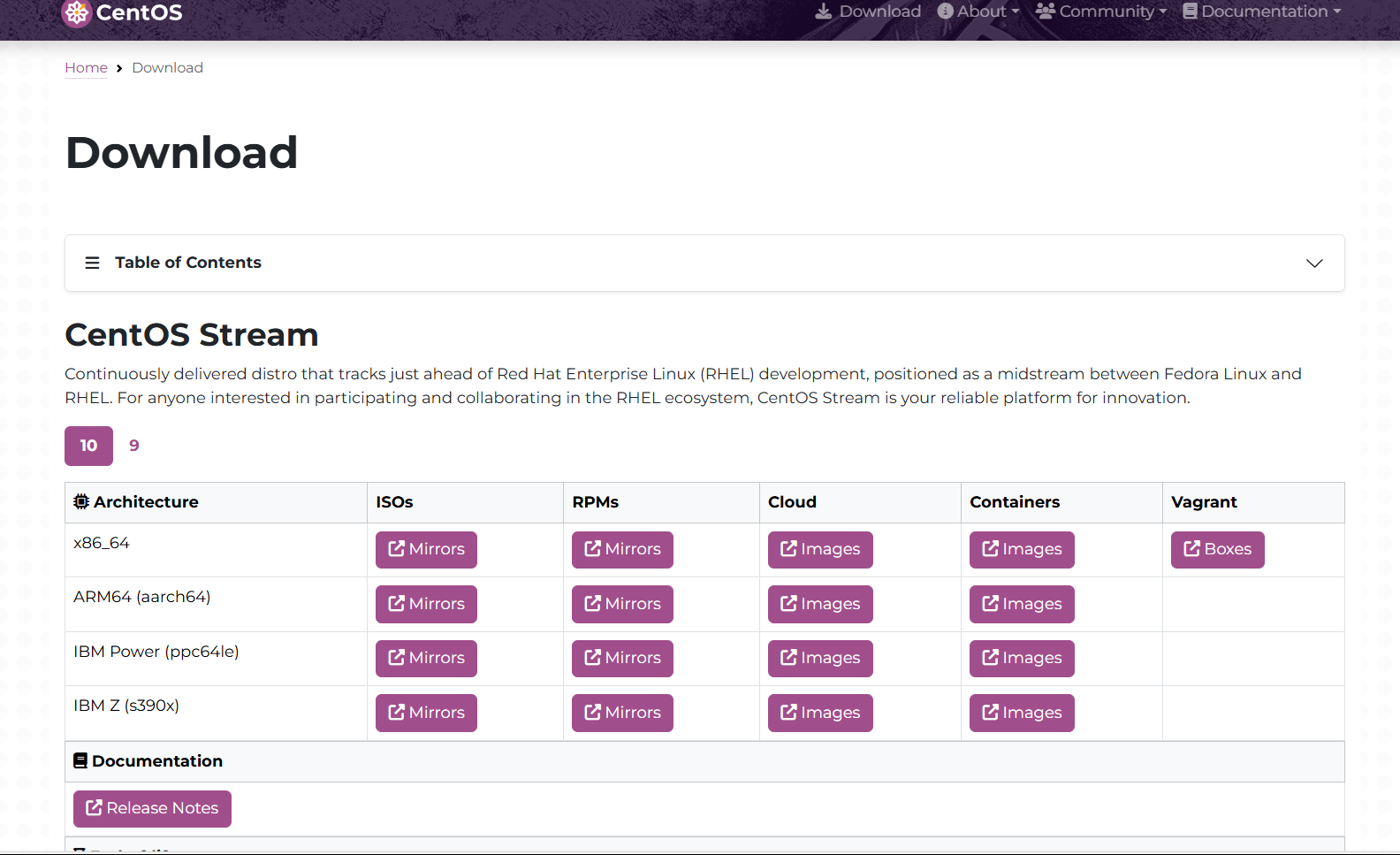
Task: Open x86_64 RPMs Mirrors button
Action: coord(622,550)
